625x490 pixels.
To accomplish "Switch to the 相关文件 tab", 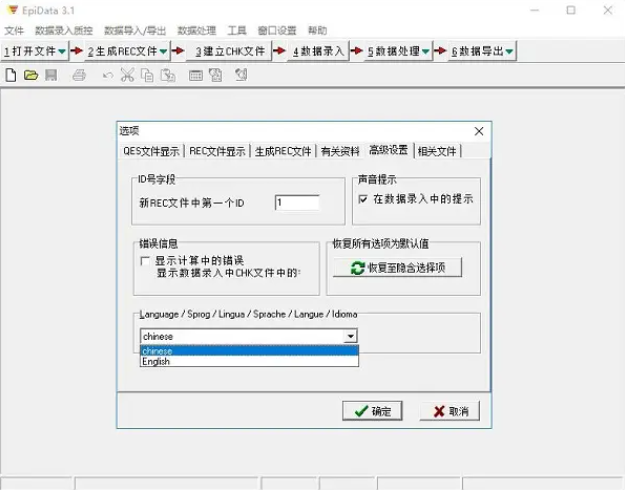I will coord(437,151).
